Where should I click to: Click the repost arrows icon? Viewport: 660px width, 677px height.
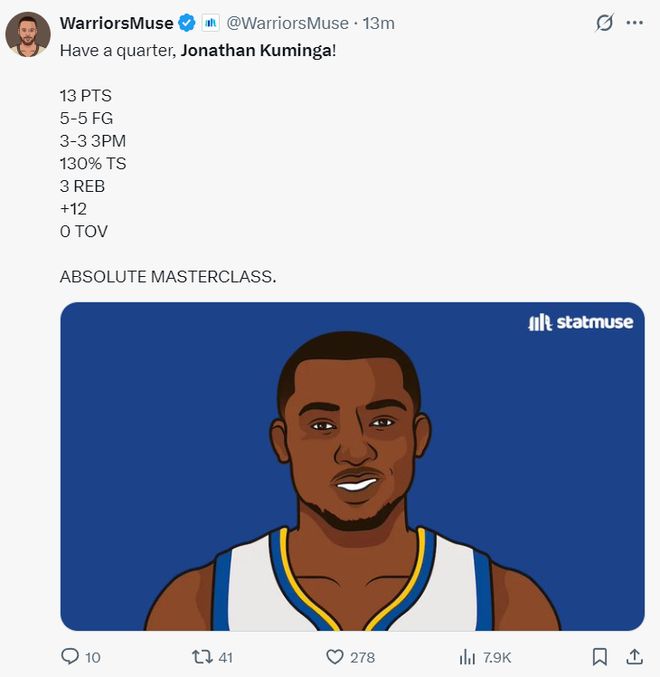[202, 657]
